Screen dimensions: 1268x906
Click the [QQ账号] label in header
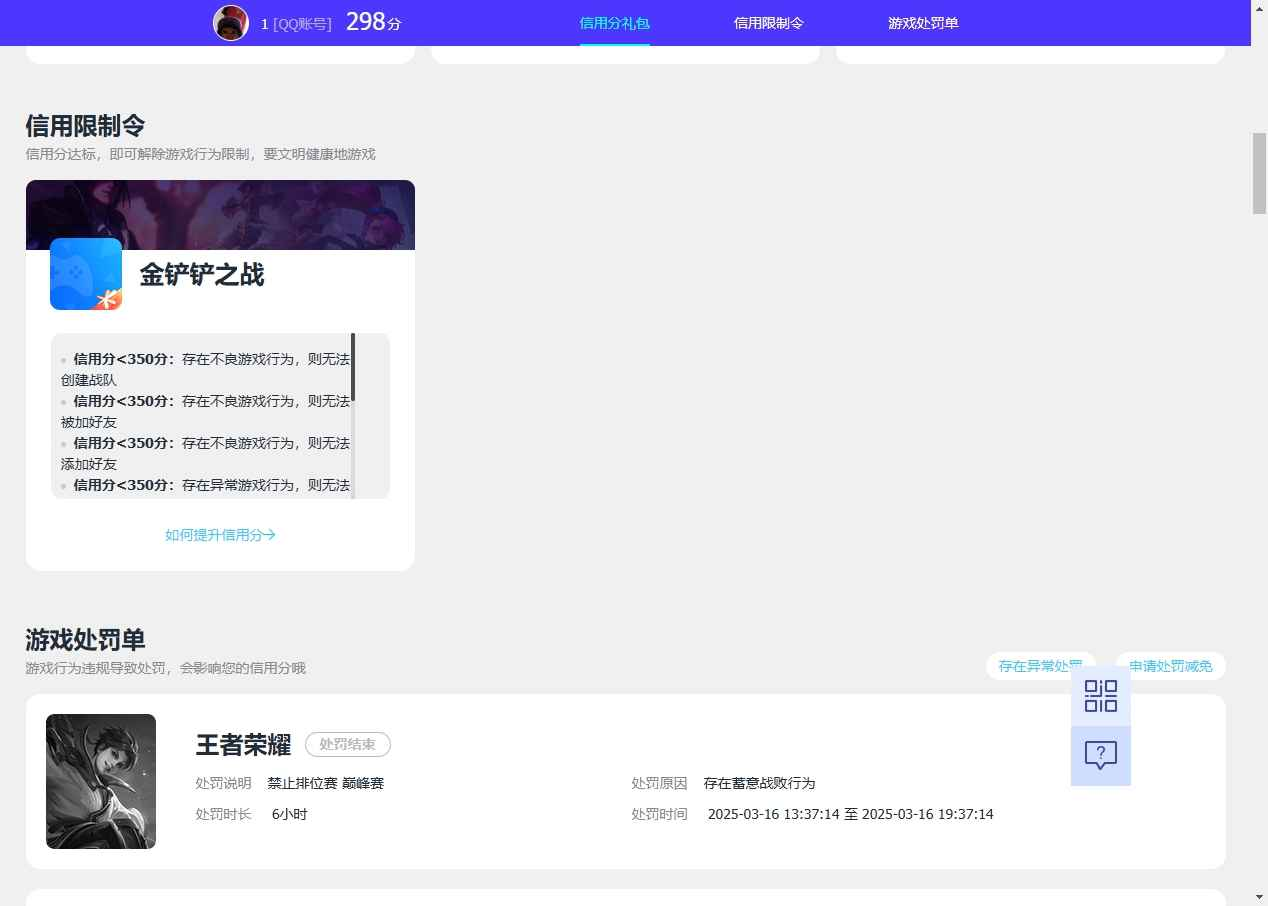[302, 24]
